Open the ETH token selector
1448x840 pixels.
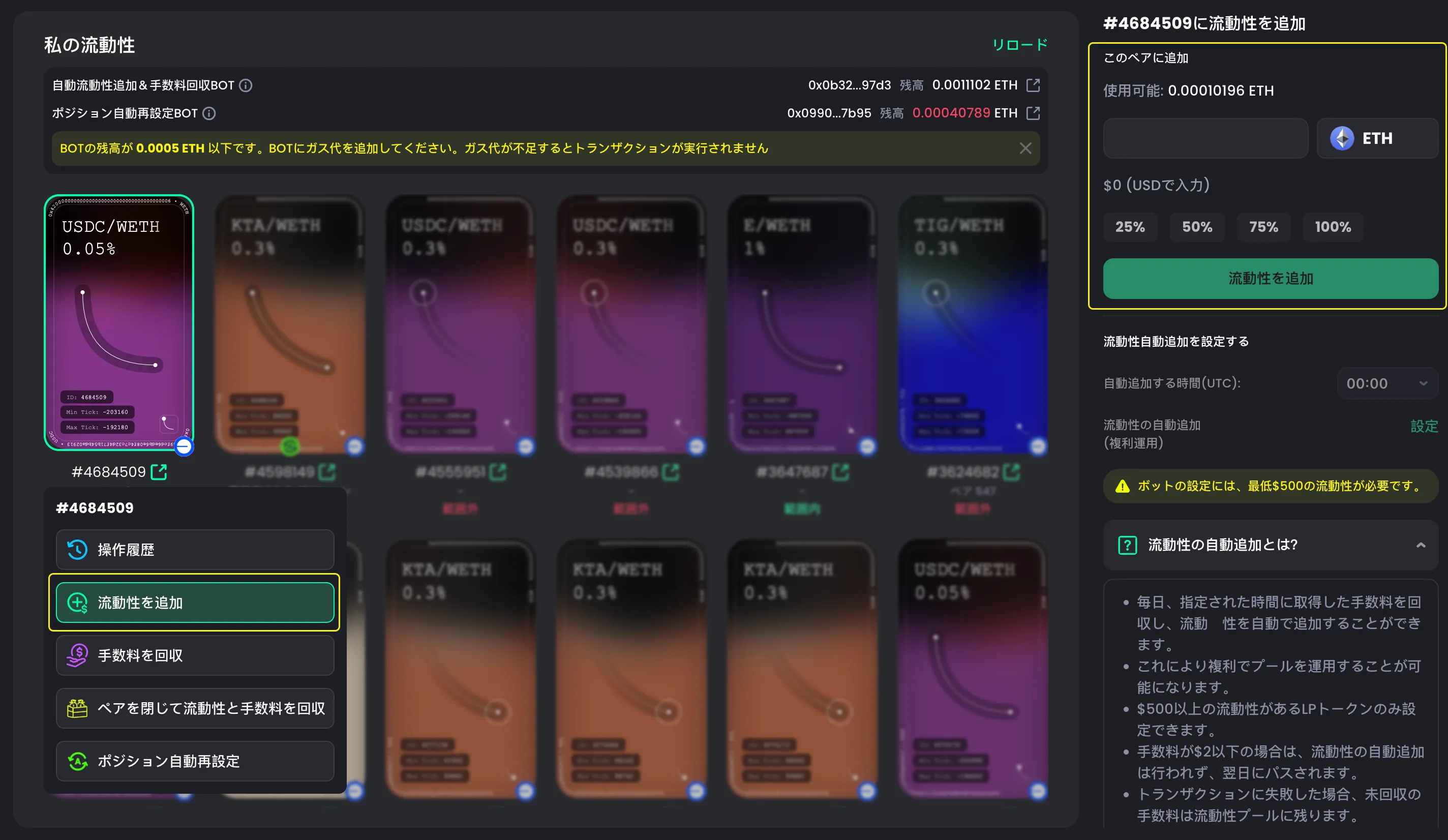pos(1377,138)
